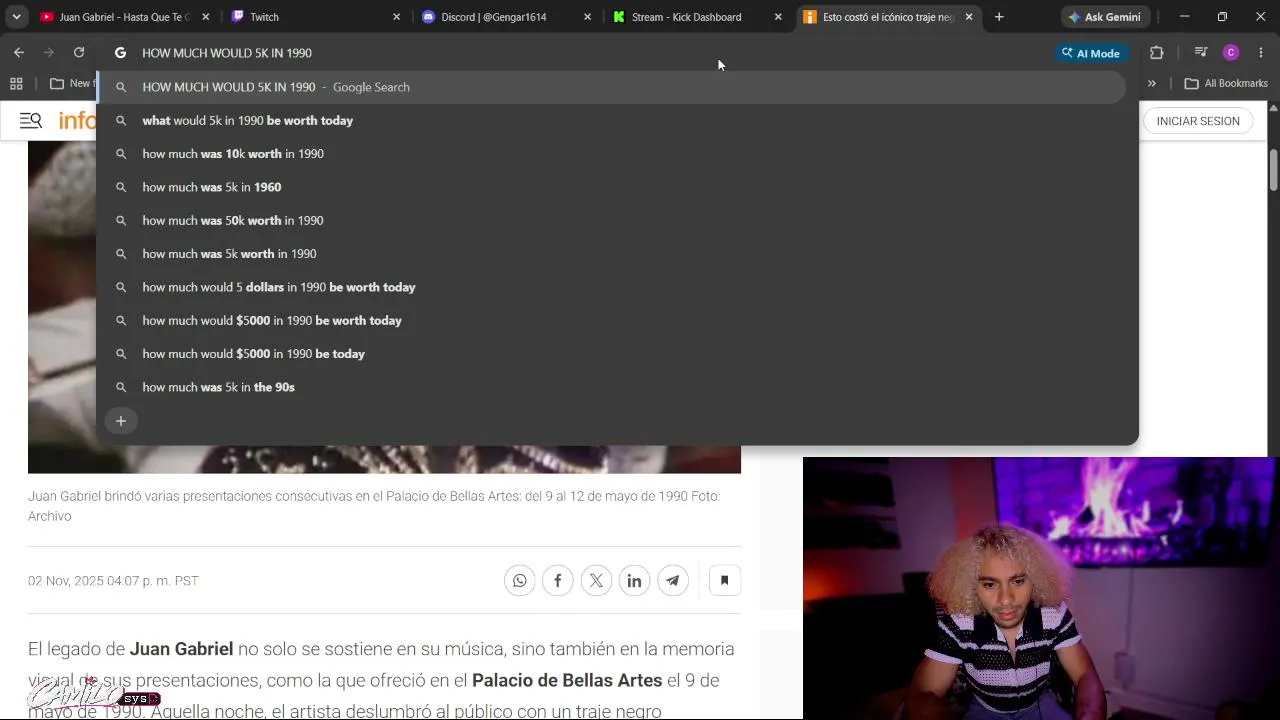Viewport: 1280px width, 720px height.
Task: Click the Google icon in the address bar
Action: pyautogui.click(x=121, y=53)
